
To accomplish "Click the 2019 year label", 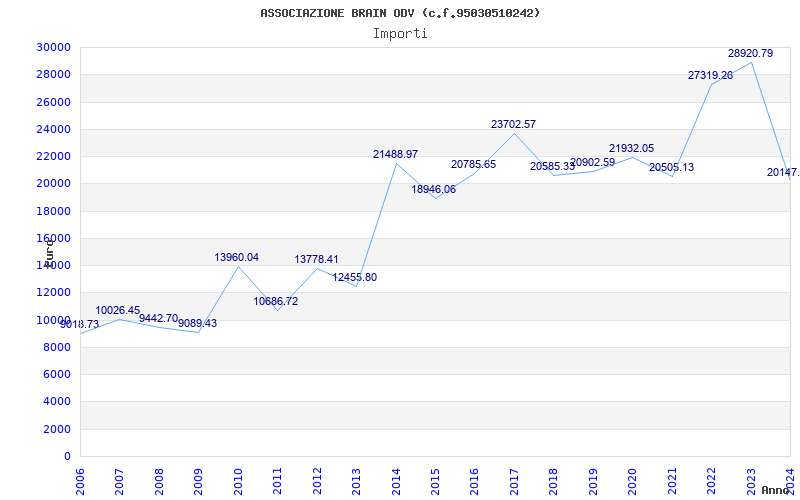I will 593,480.
